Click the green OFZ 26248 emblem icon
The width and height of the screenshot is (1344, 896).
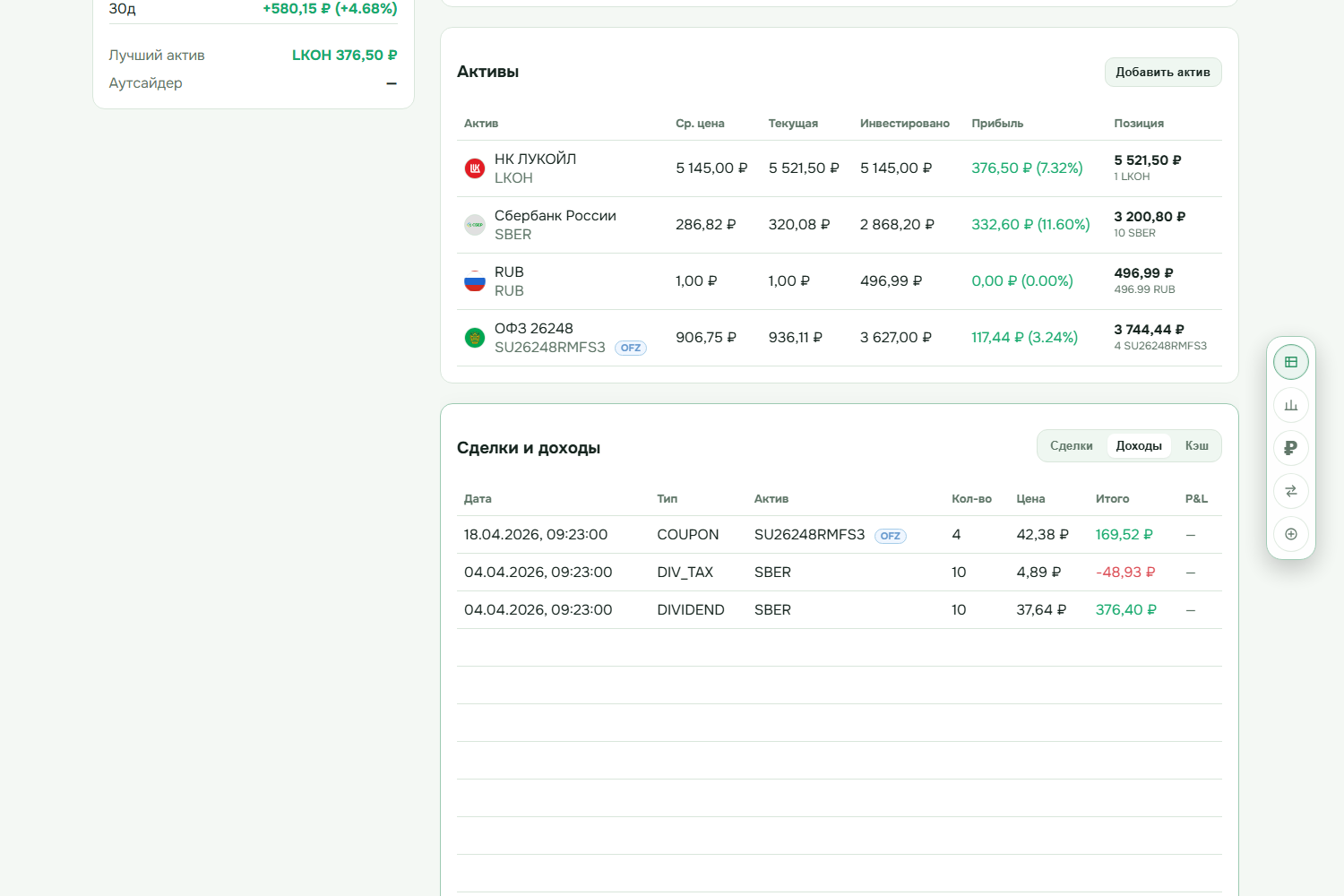point(475,338)
